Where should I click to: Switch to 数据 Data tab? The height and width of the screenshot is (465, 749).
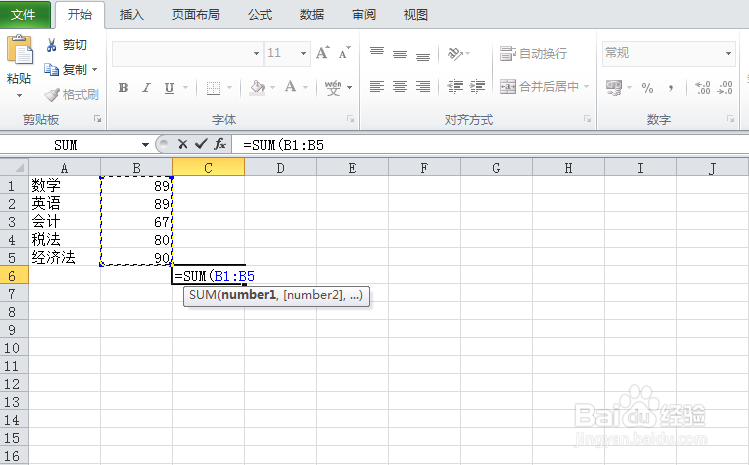[x=311, y=15]
